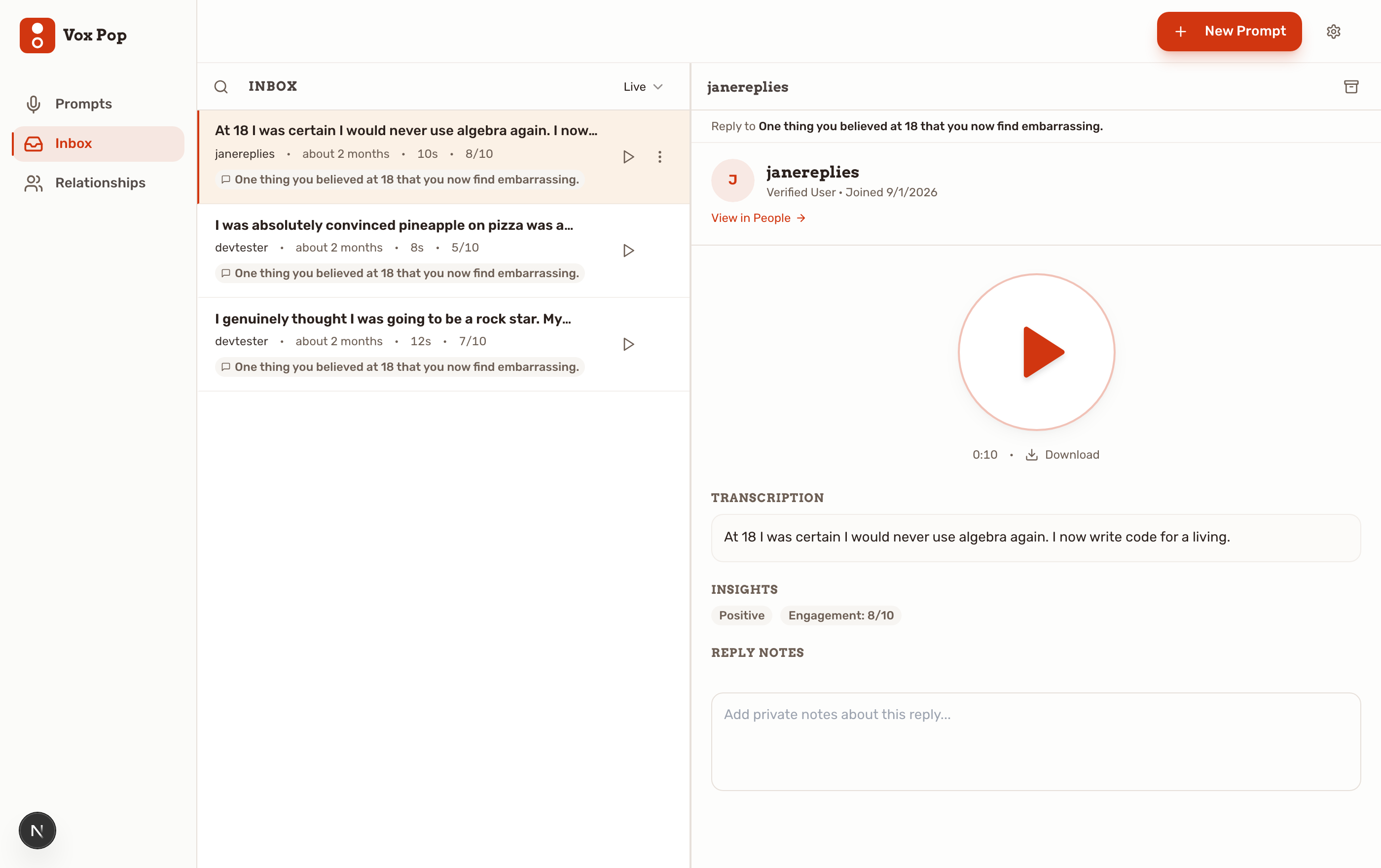Open settings via the gear icon

coord(1333,32)
